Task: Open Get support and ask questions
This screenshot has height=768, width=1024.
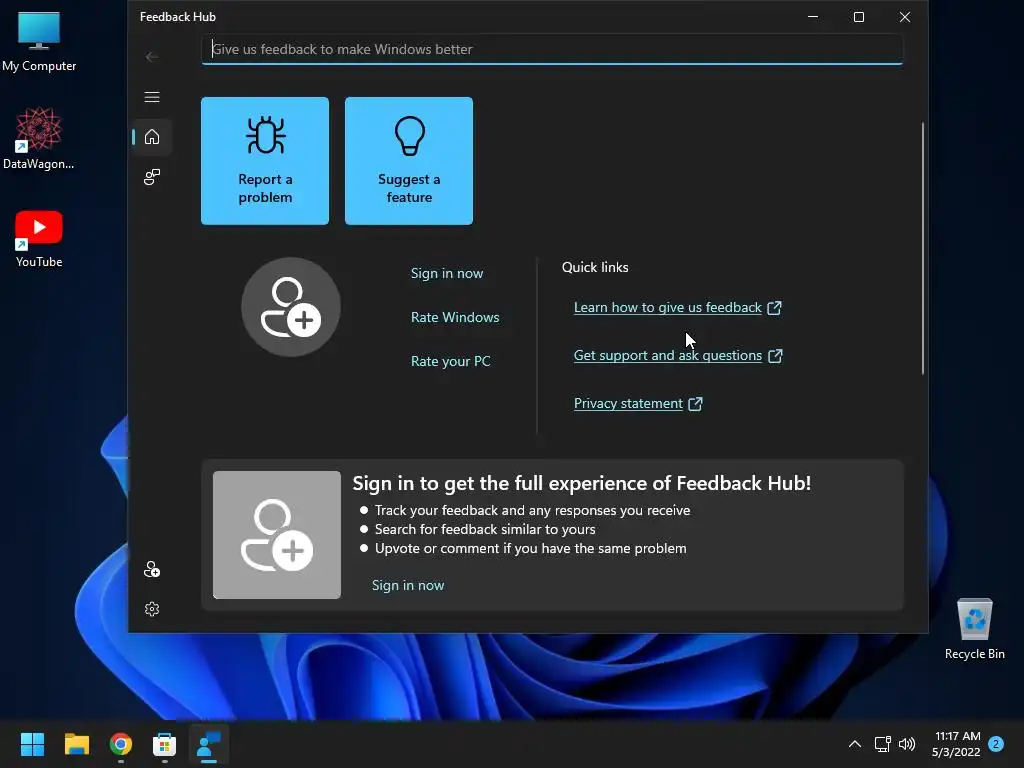Action: point(667,355)
